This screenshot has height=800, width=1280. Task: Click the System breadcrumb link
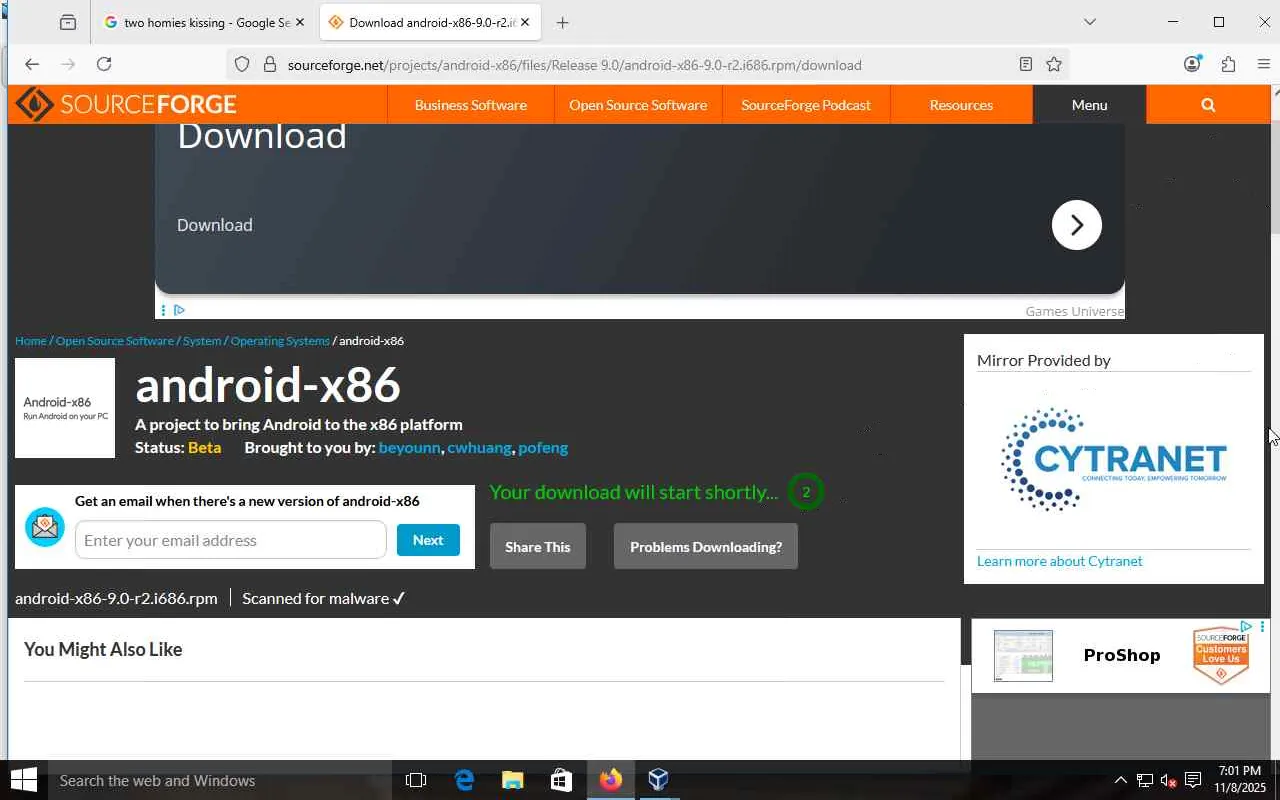(x=202, y=341)
